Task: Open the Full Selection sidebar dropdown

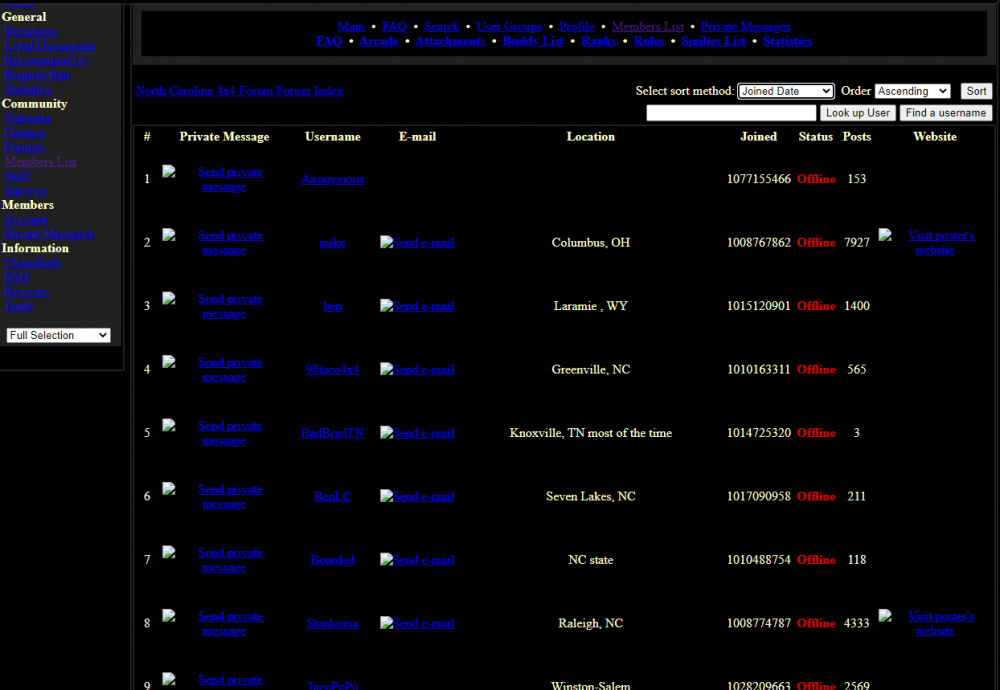Action: [x=58, y=335]
